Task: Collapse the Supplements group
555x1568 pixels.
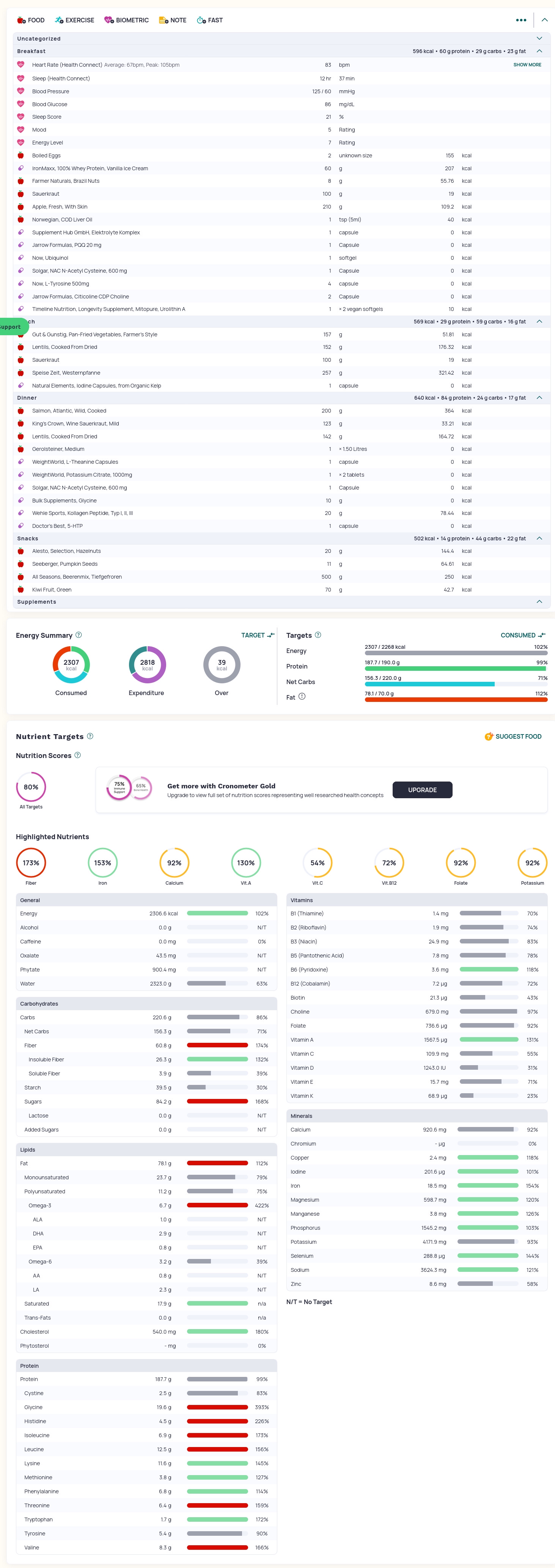Action: (x=539, y=601)
